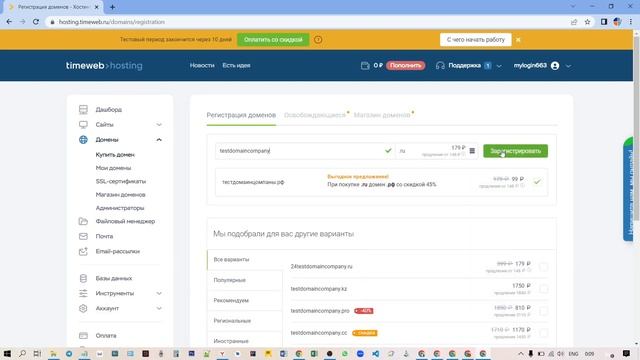The height and width of the screenshot is (360, 640).
Task: Expand the Аккаунт sidebar section
Action: click(159, 308)
